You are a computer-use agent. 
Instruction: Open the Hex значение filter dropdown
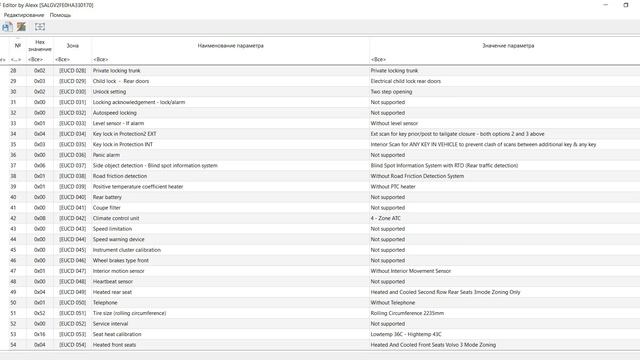(x=40, y=60)
